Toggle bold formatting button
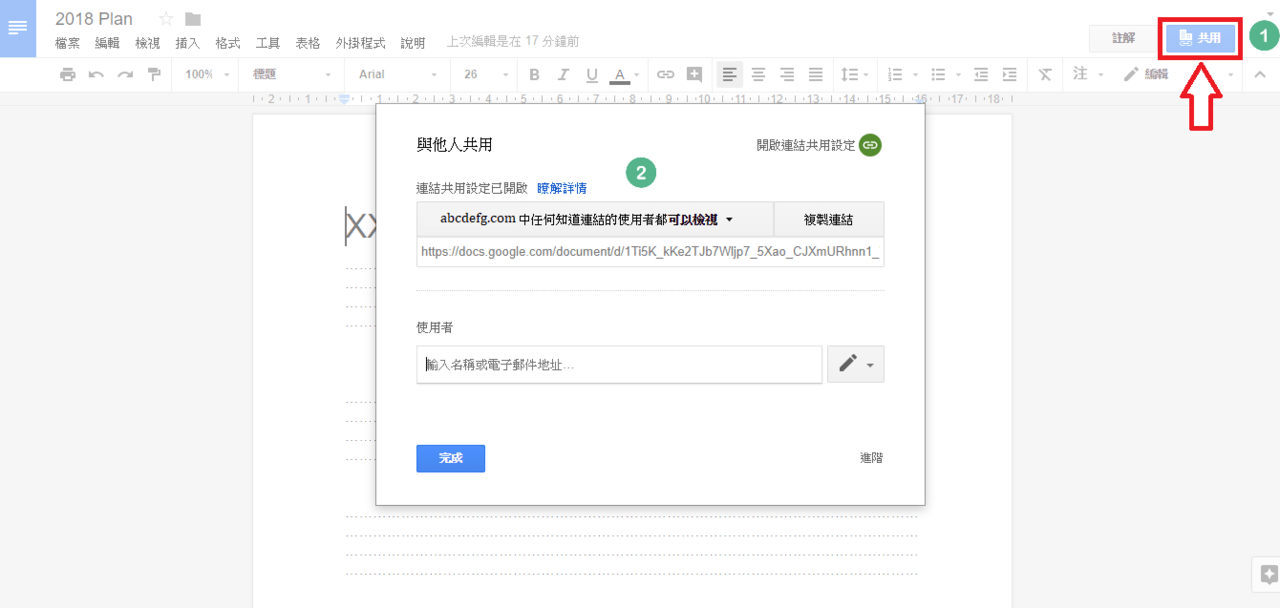This screenshot has width=1280, height=608. click(x=534, y=74)
